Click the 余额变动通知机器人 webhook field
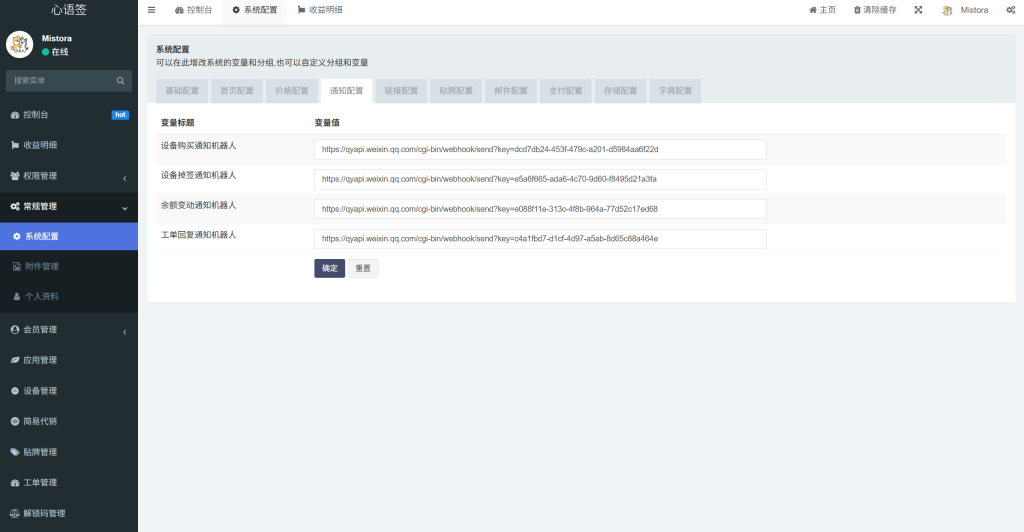This screenshot has height=532, width=1024. [540, 209]
